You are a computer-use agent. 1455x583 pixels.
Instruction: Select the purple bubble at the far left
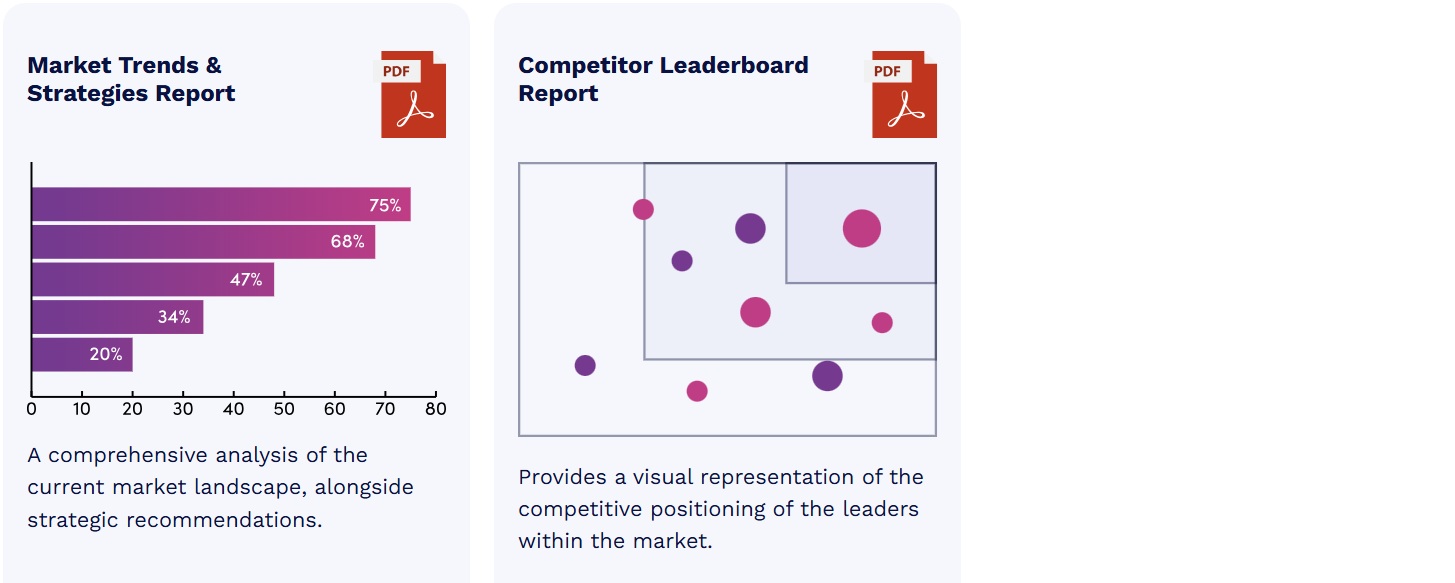(x=585, y=365)
